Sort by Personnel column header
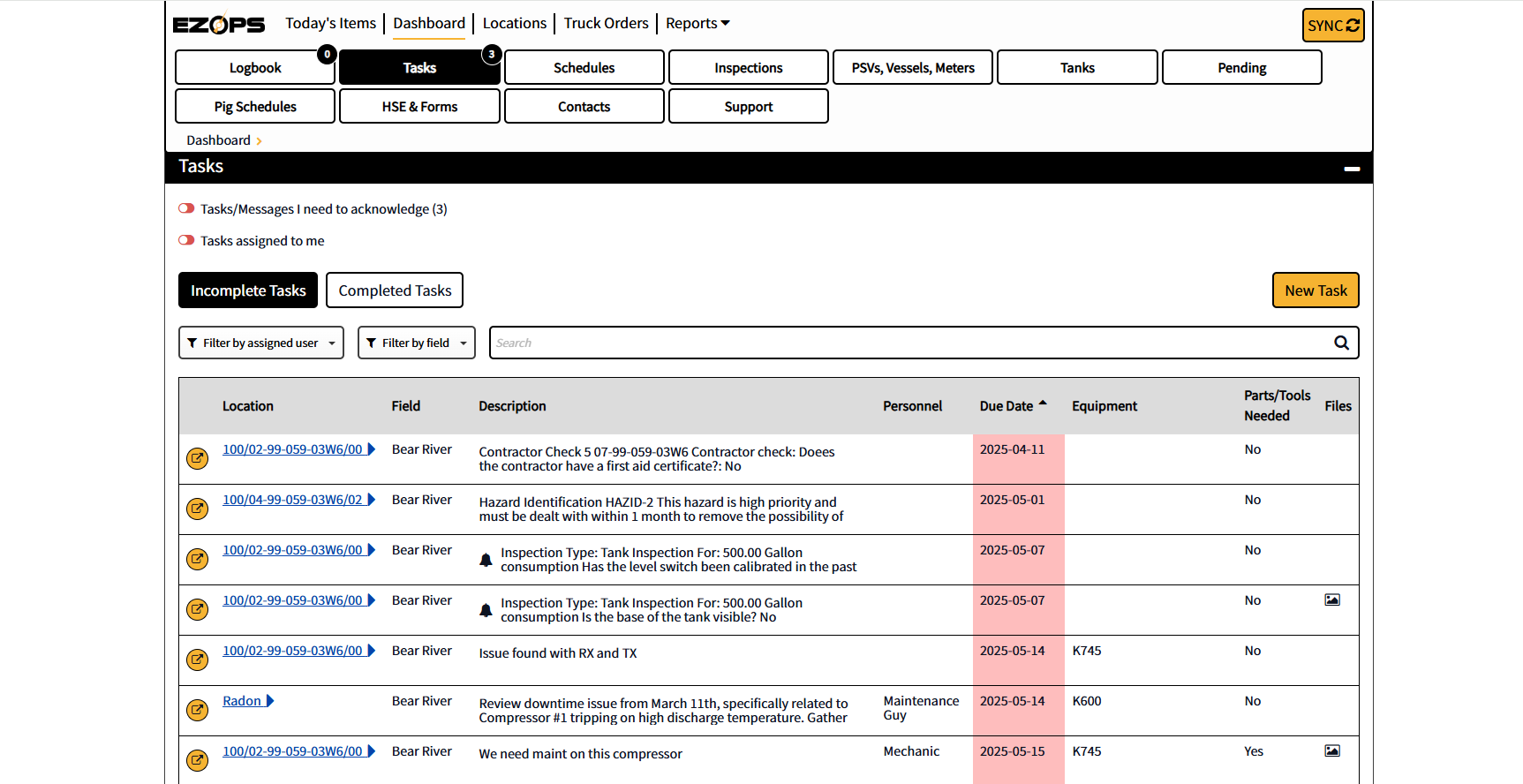1523x784 pixels. tap(913, 406)
